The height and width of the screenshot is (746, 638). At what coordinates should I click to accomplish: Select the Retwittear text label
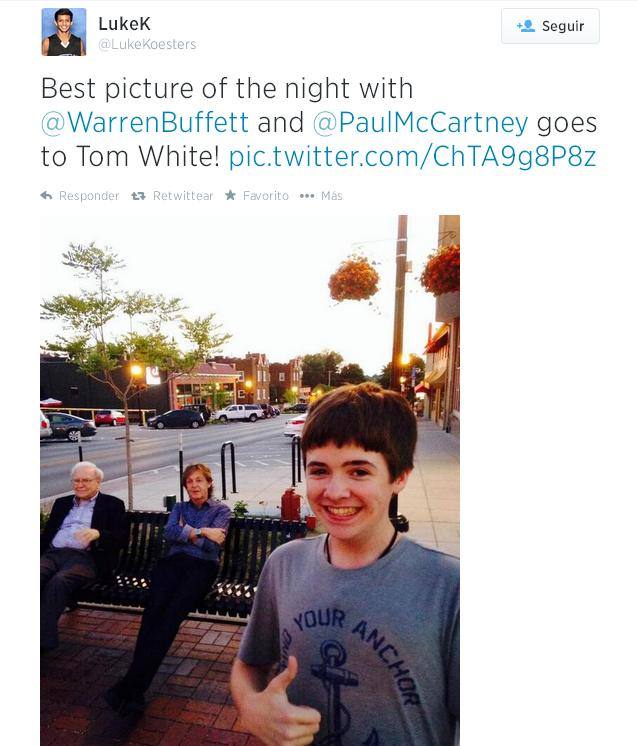coord(183,196)
